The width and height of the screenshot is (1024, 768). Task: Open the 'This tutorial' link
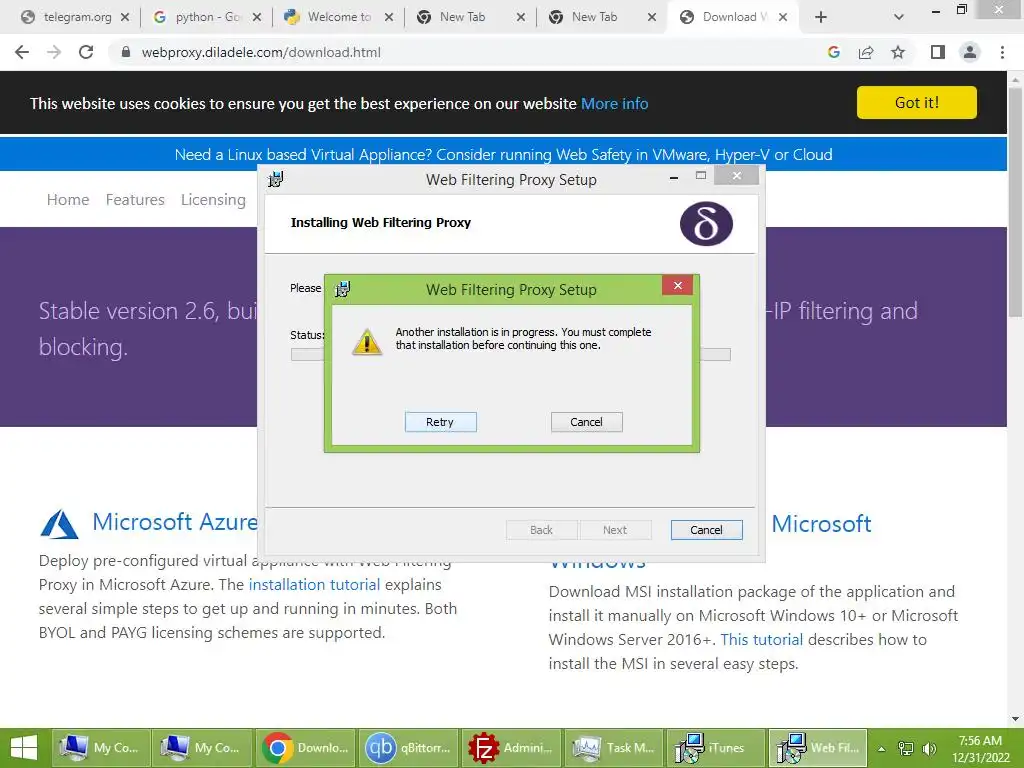tap(761, 639)
